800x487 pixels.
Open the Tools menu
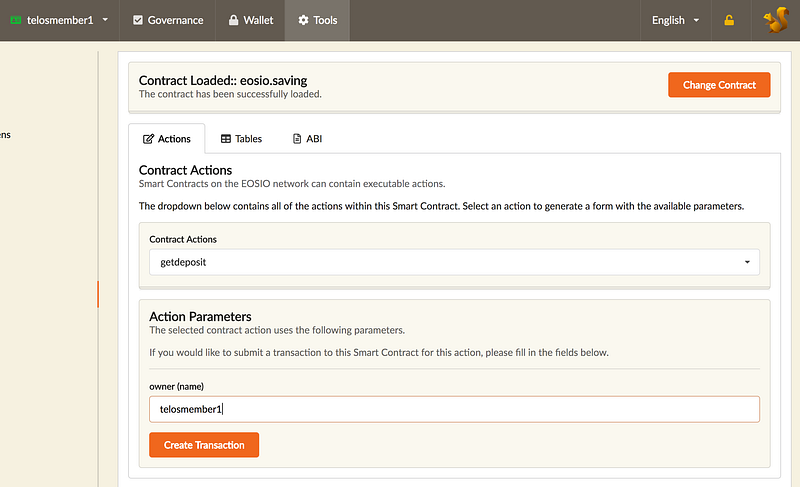317,20
